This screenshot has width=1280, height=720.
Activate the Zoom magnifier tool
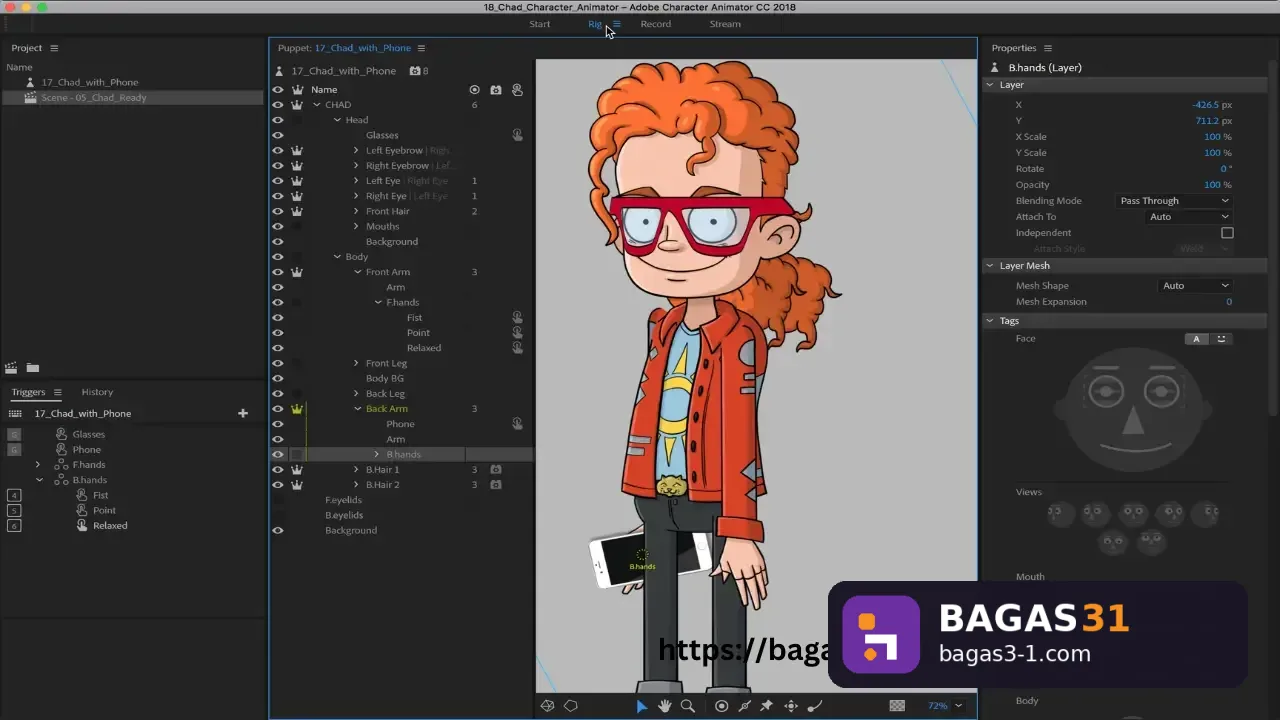688,706
